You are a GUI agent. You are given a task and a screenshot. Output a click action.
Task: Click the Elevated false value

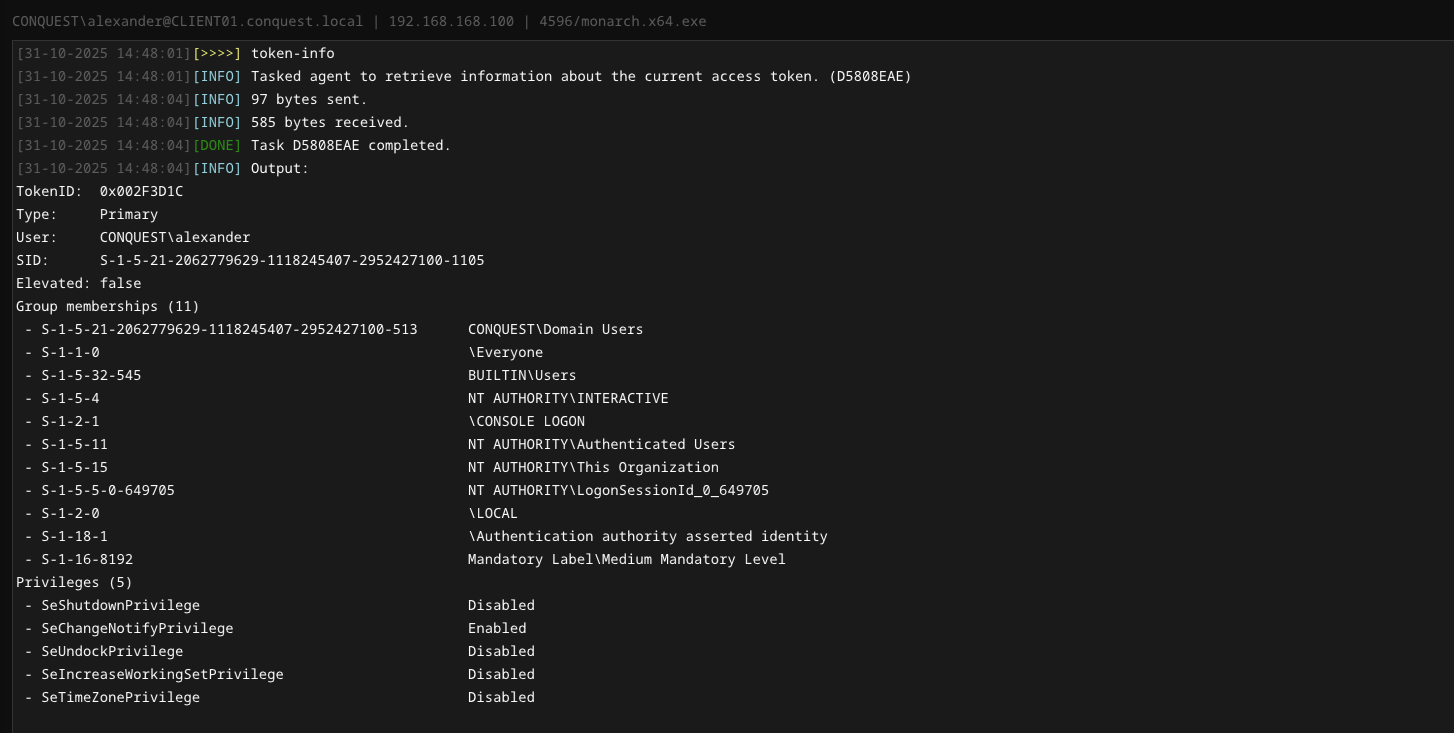[x=120, y=283]
